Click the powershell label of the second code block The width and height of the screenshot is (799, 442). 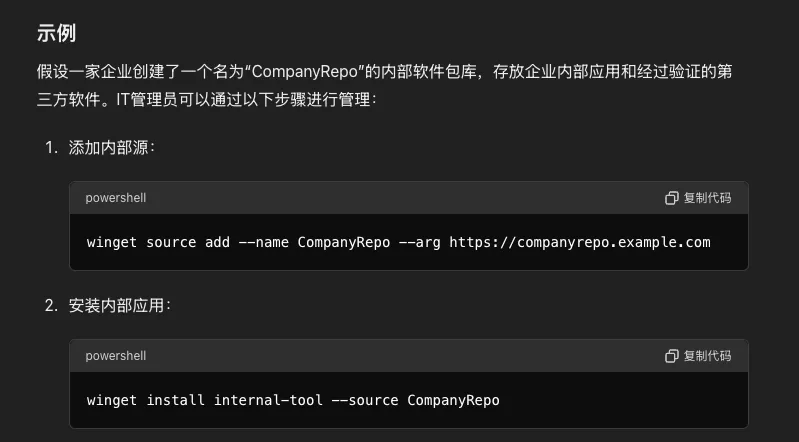point(116,356)
